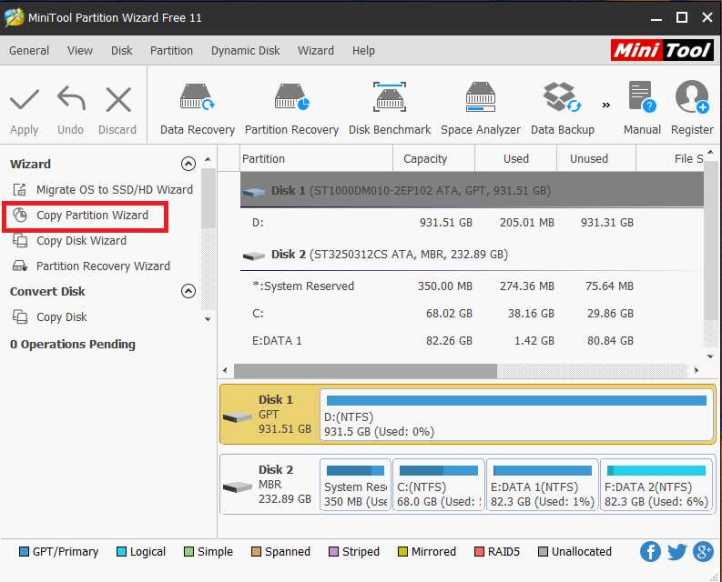Click the 0 Operations Pending label
The width and height of the screenshot is (722, 582).
[73, 344]
